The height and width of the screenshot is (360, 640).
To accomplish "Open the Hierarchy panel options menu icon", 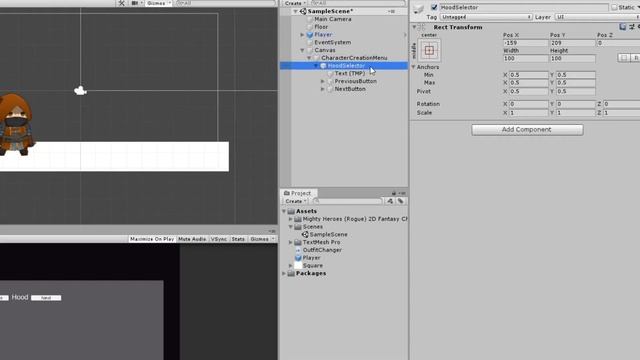I will [391, 11].
